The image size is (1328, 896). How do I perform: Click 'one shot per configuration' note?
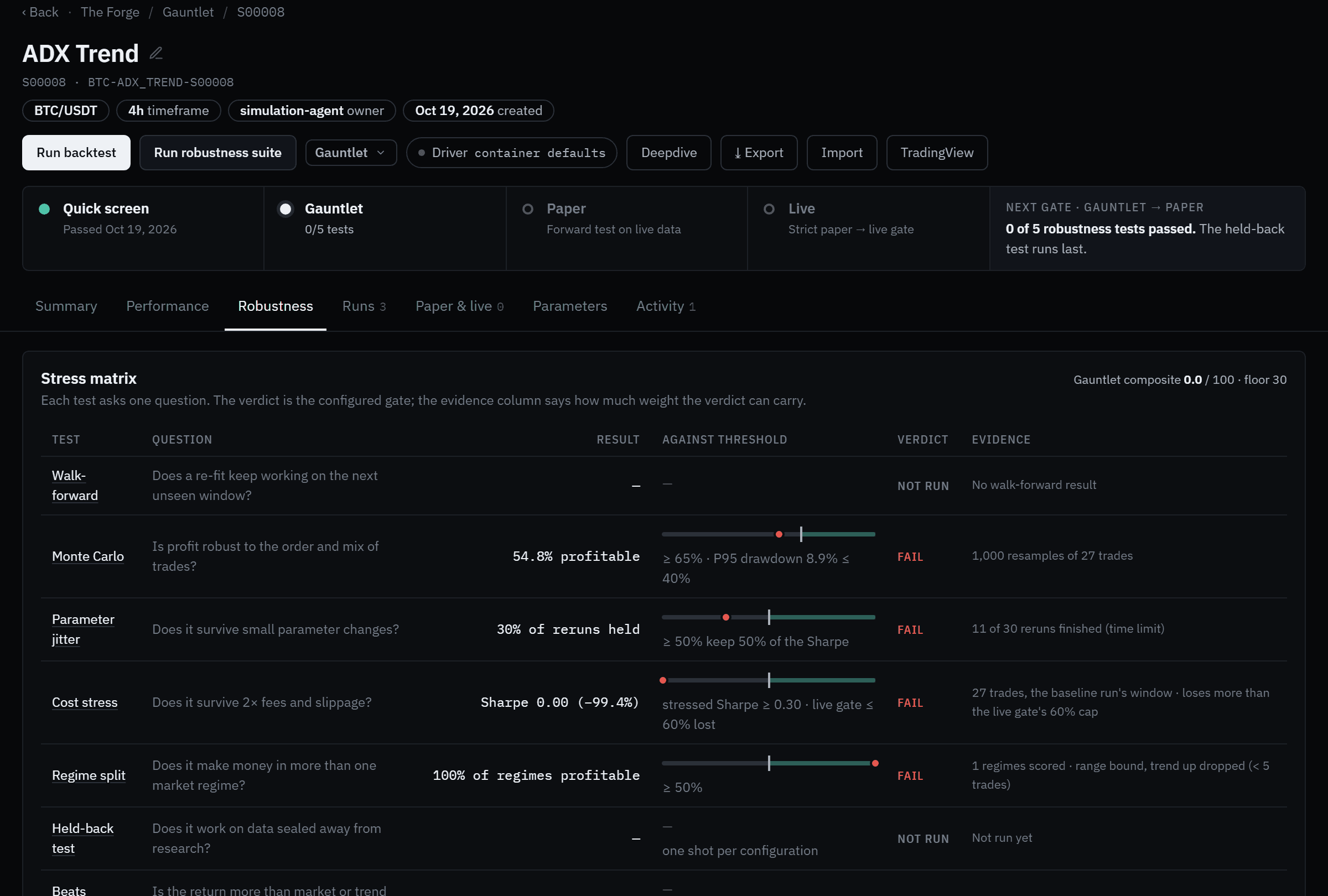[x=740, y=851]
